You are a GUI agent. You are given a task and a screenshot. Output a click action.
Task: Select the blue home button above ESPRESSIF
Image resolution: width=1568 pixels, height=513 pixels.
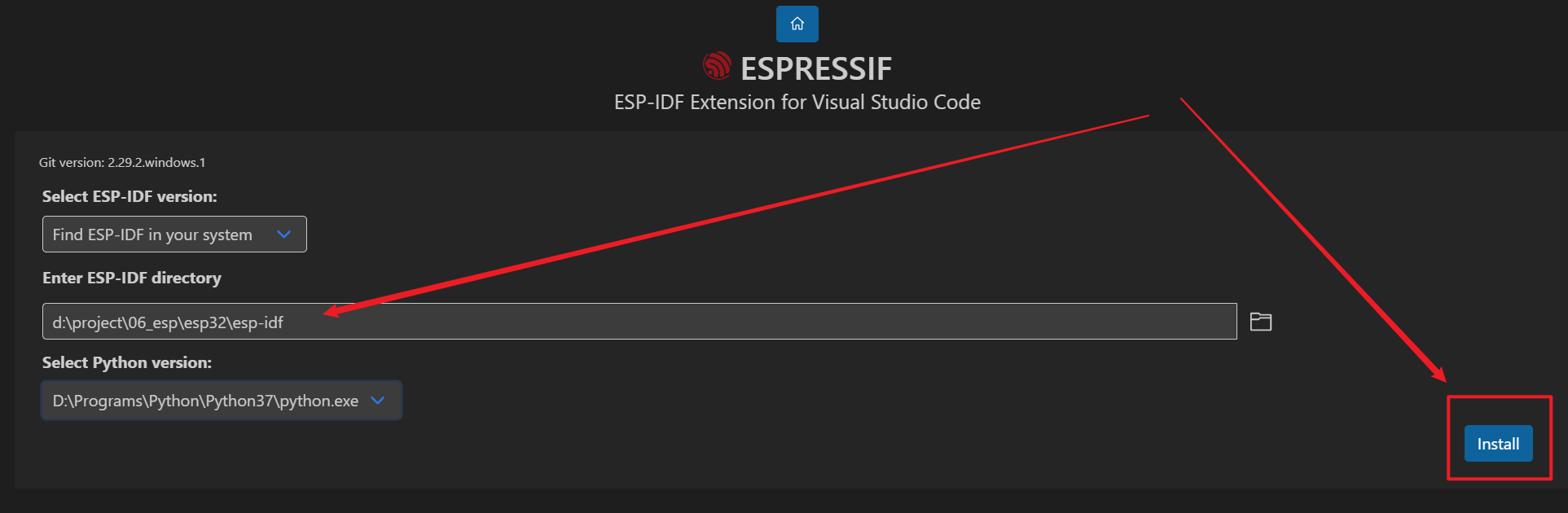pos(797,24)
